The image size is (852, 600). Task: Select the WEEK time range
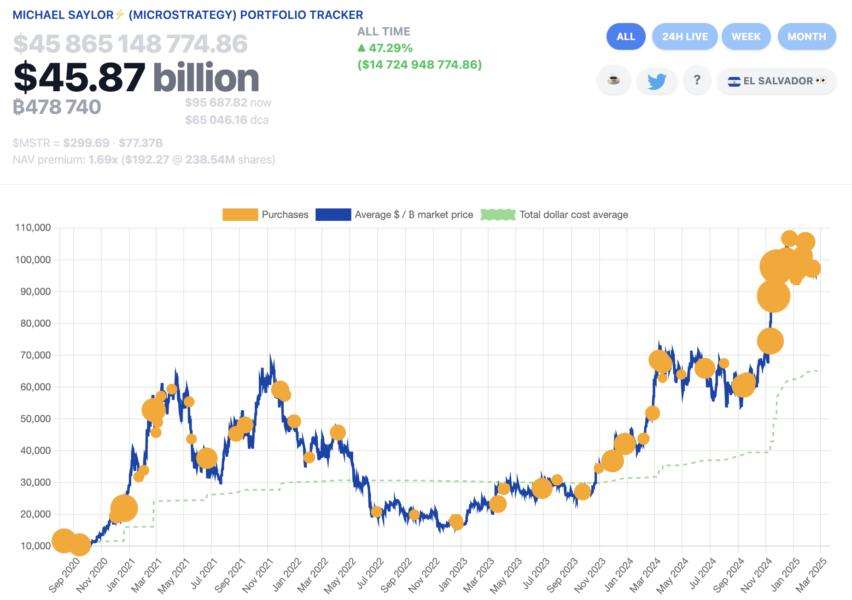click(x=746, y=36)
